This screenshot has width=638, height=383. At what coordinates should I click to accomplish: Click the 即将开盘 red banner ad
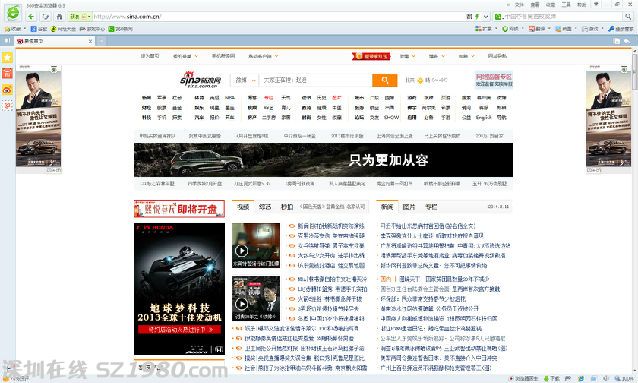[x=179, y=209]
